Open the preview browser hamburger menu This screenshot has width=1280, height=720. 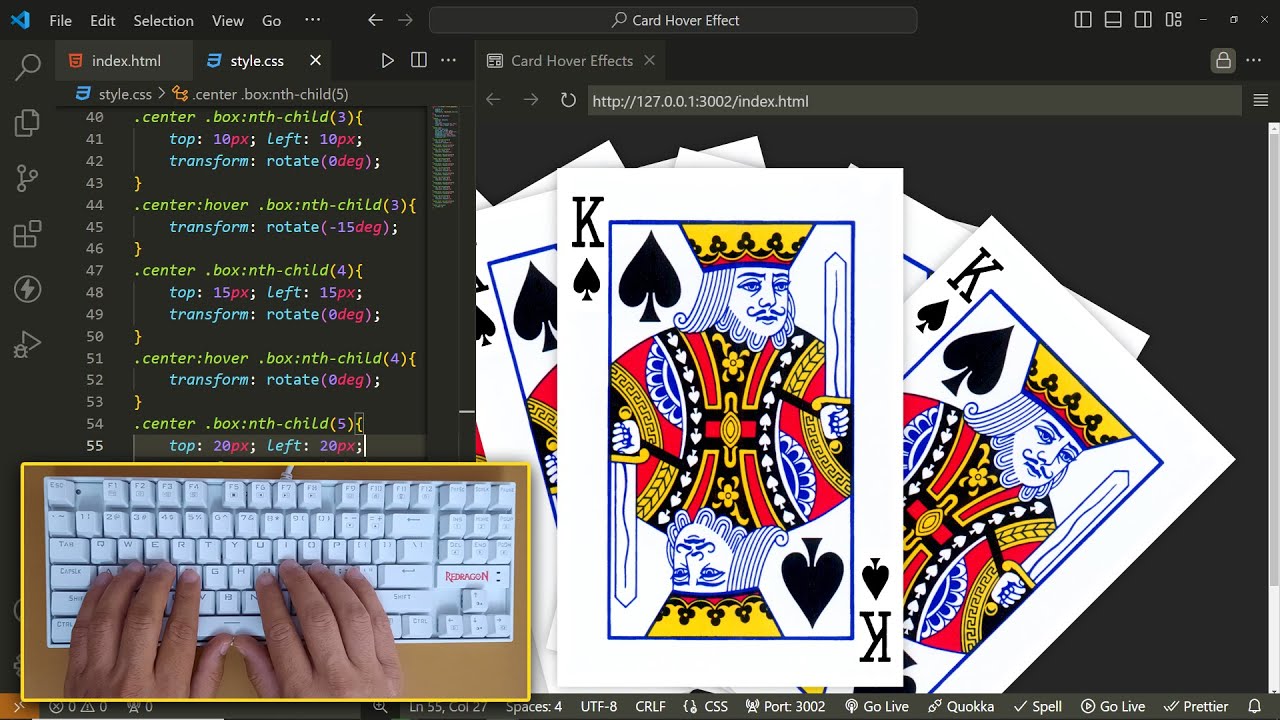(x=1261, y=100)
